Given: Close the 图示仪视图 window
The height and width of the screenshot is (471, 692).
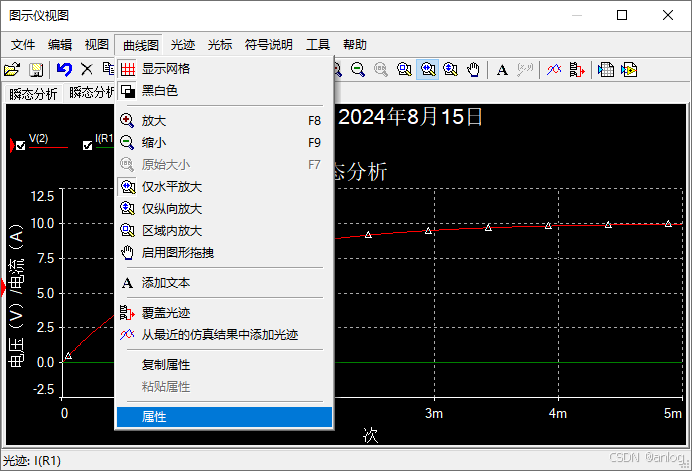Looking at the screenshot, I should click(x=668, y=15).
